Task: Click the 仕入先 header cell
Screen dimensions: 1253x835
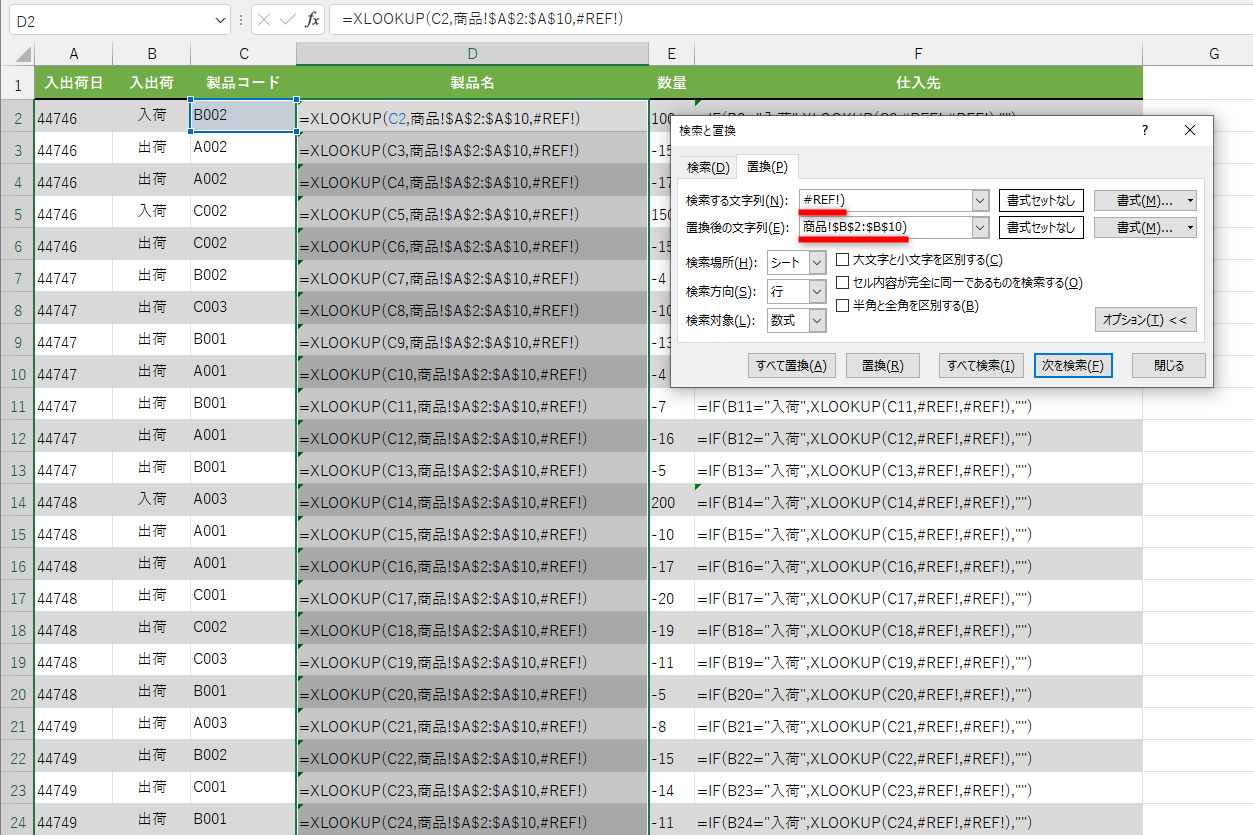Action: click(918, 83)
